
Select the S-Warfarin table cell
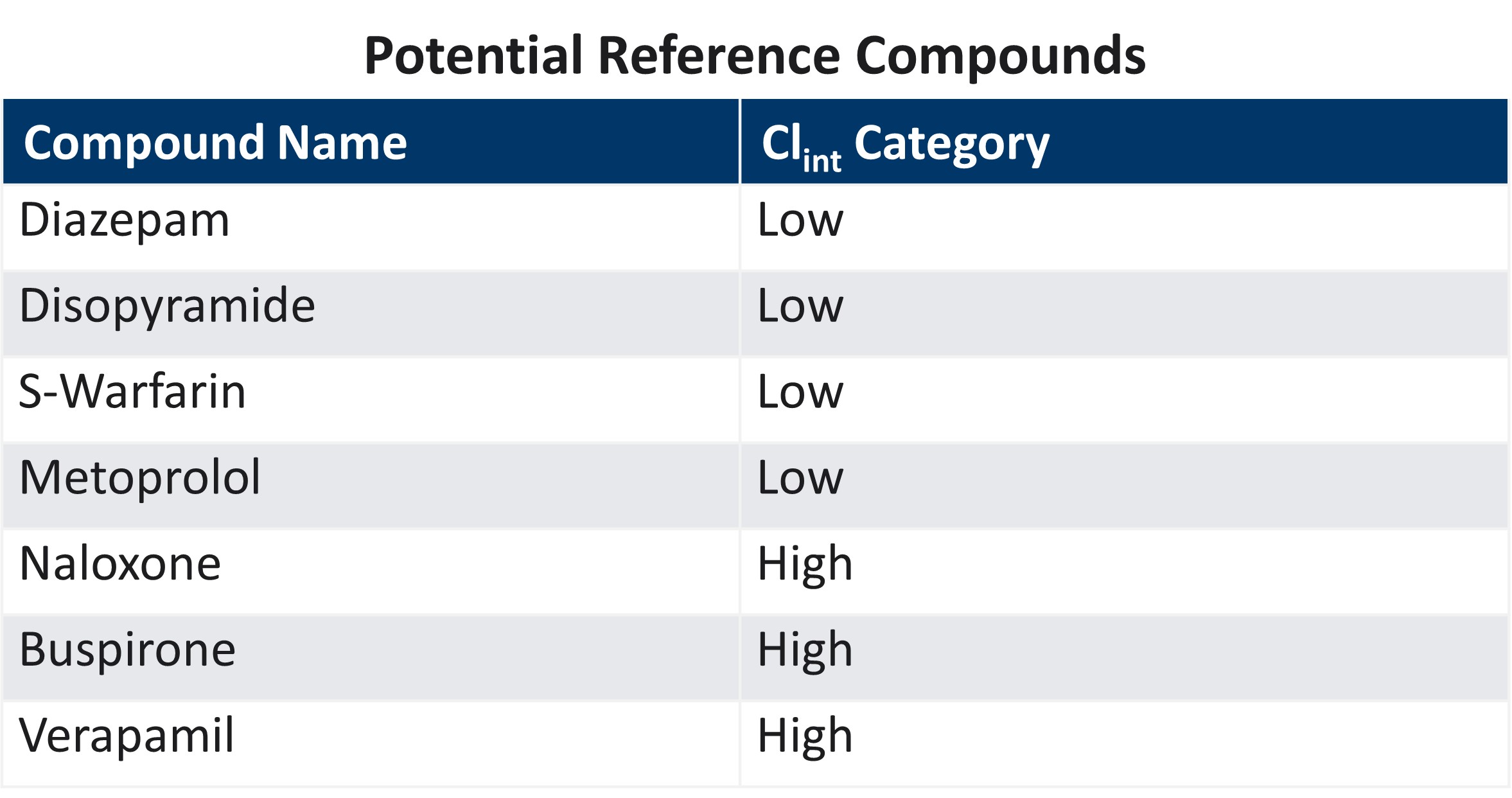[132, 391]
